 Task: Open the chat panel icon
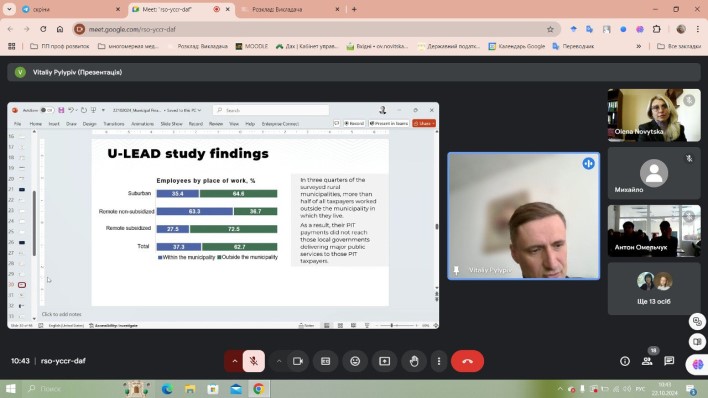pyautogui.click(x=669, y=361)
